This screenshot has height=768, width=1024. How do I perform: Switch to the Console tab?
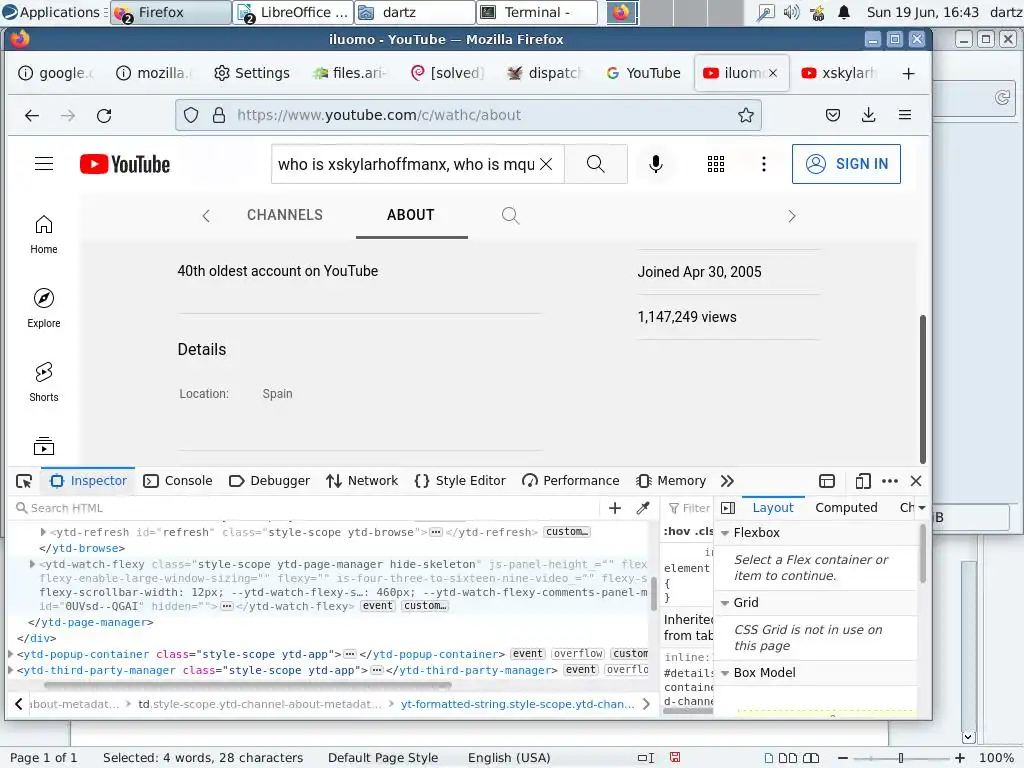(178, 481)
